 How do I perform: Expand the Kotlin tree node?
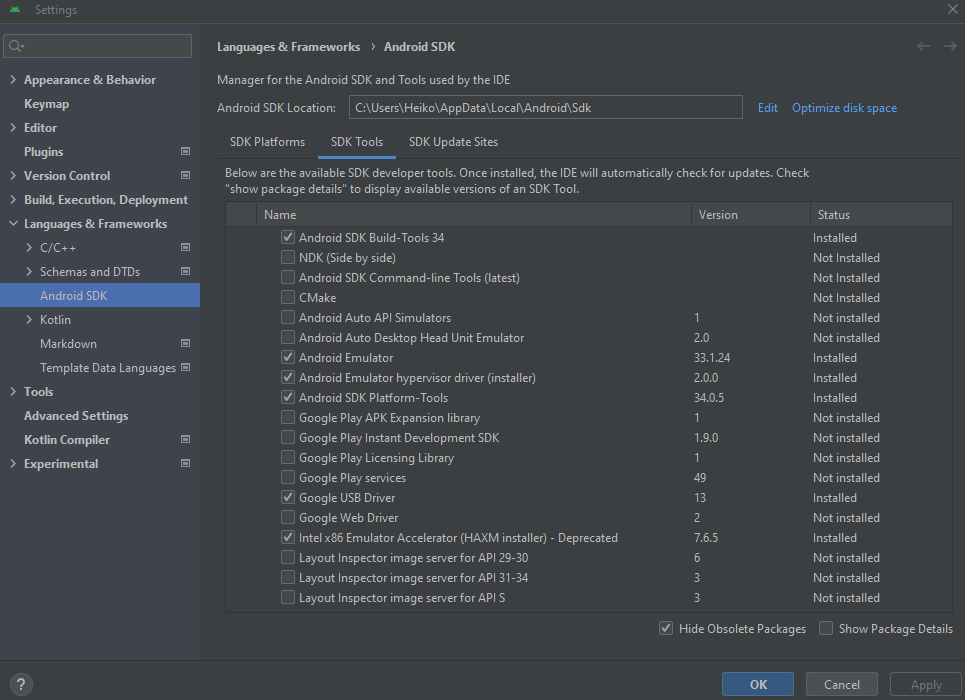[29, 320]
